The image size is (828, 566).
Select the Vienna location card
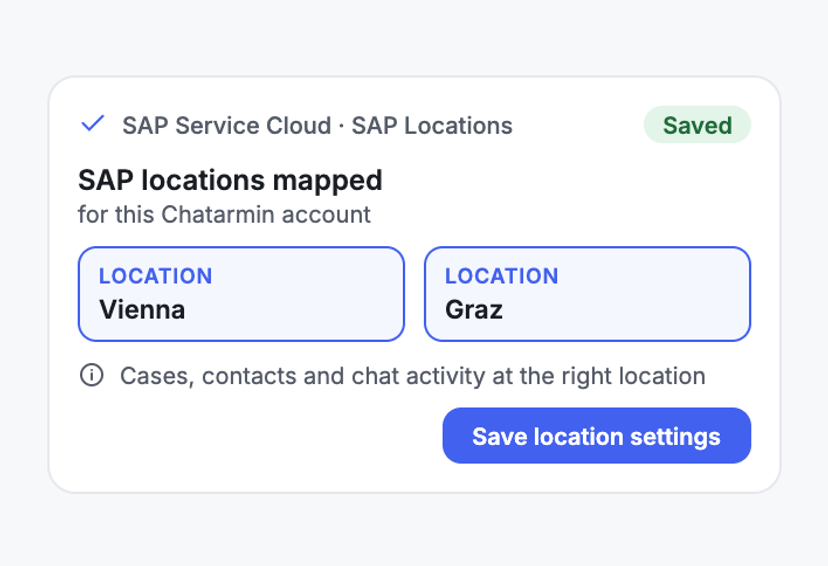point(241,294)
